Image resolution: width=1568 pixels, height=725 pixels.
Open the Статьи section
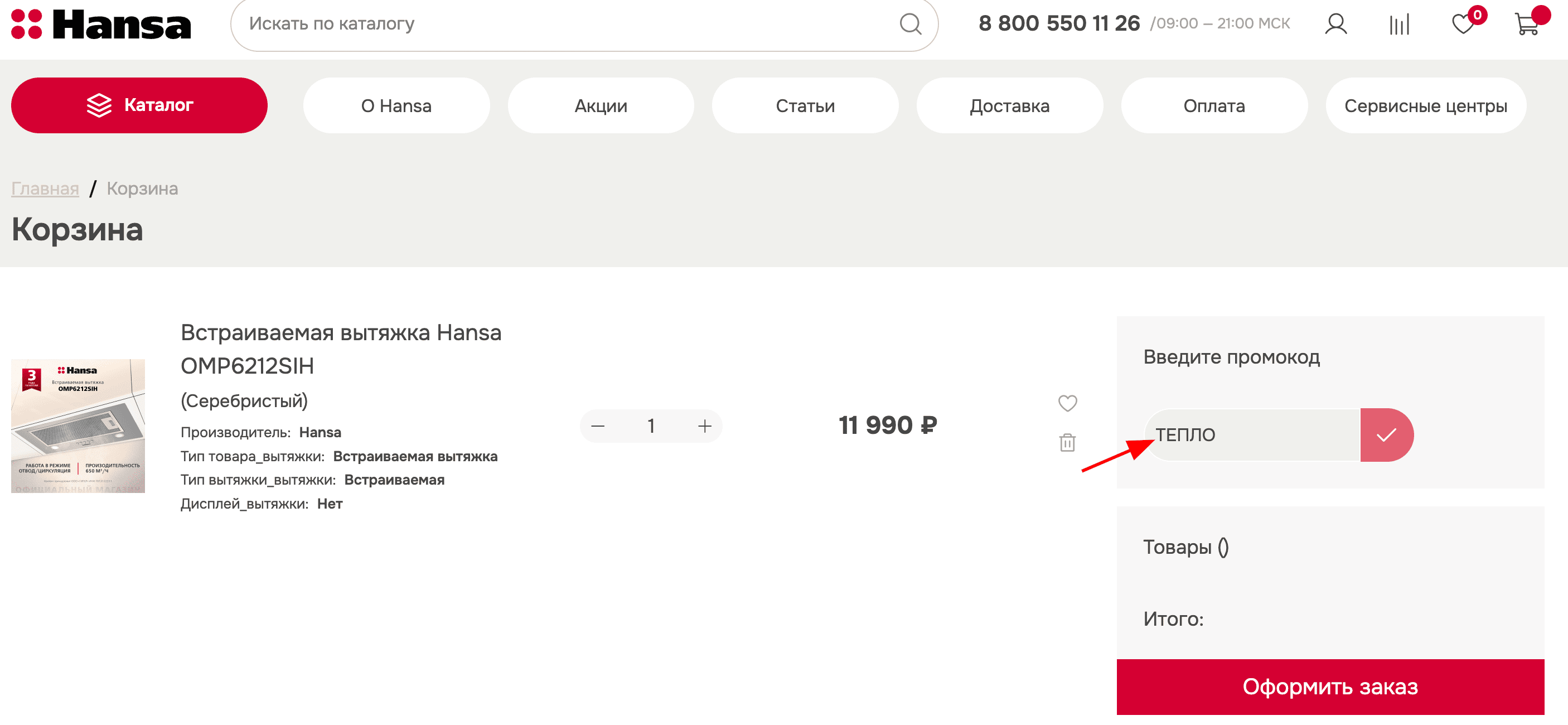coord(805,105)
